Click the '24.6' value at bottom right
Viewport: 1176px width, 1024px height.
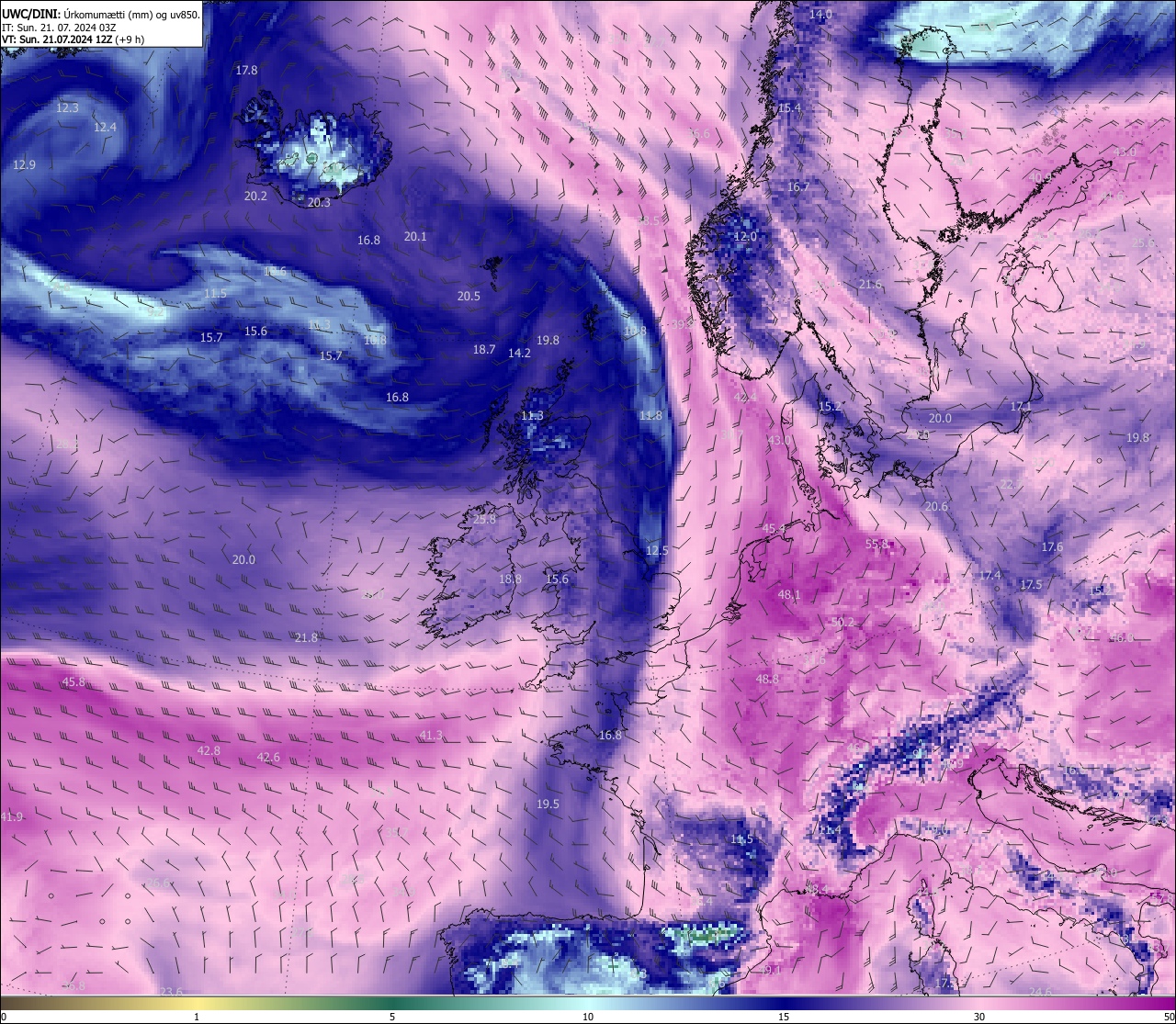click(1040, 992)
